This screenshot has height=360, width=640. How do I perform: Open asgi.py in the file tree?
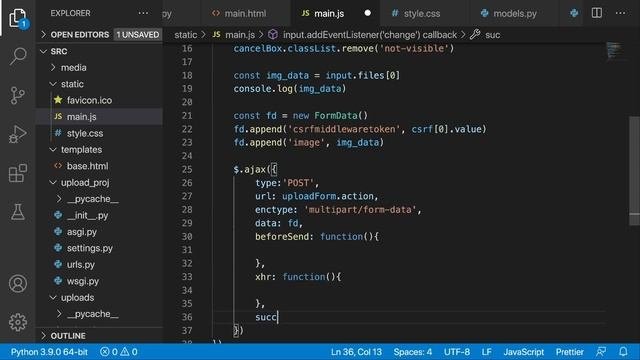tap(82, 232)
